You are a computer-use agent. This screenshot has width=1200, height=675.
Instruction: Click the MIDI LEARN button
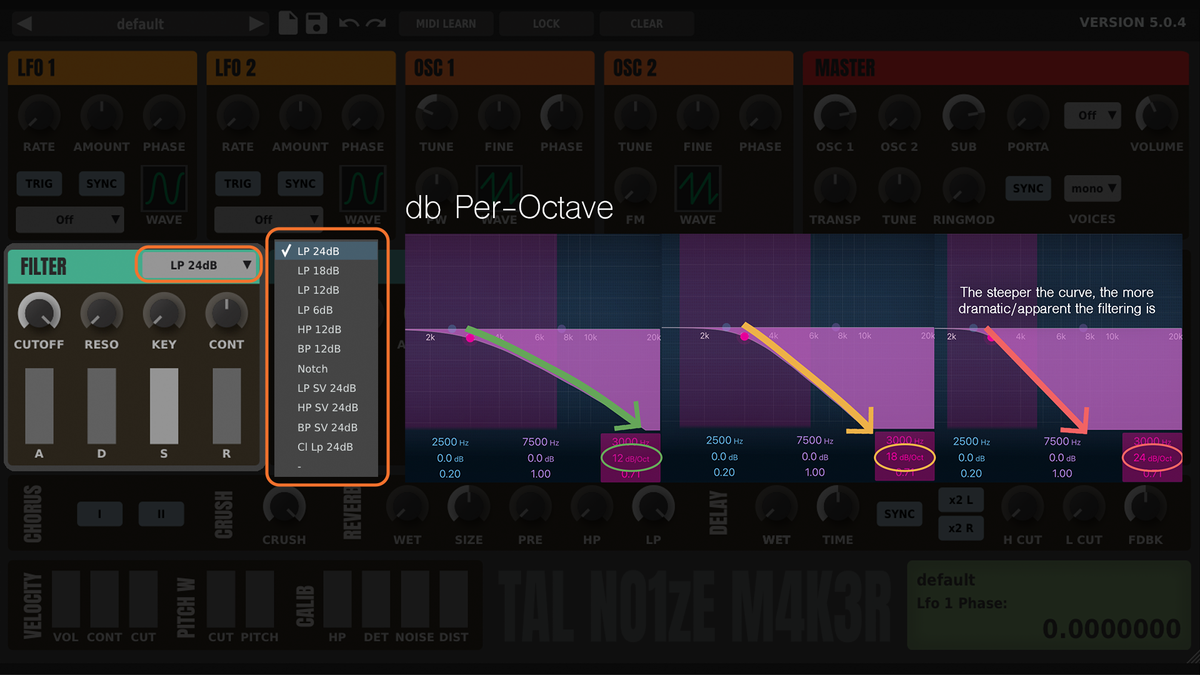(x=446, y=23)
